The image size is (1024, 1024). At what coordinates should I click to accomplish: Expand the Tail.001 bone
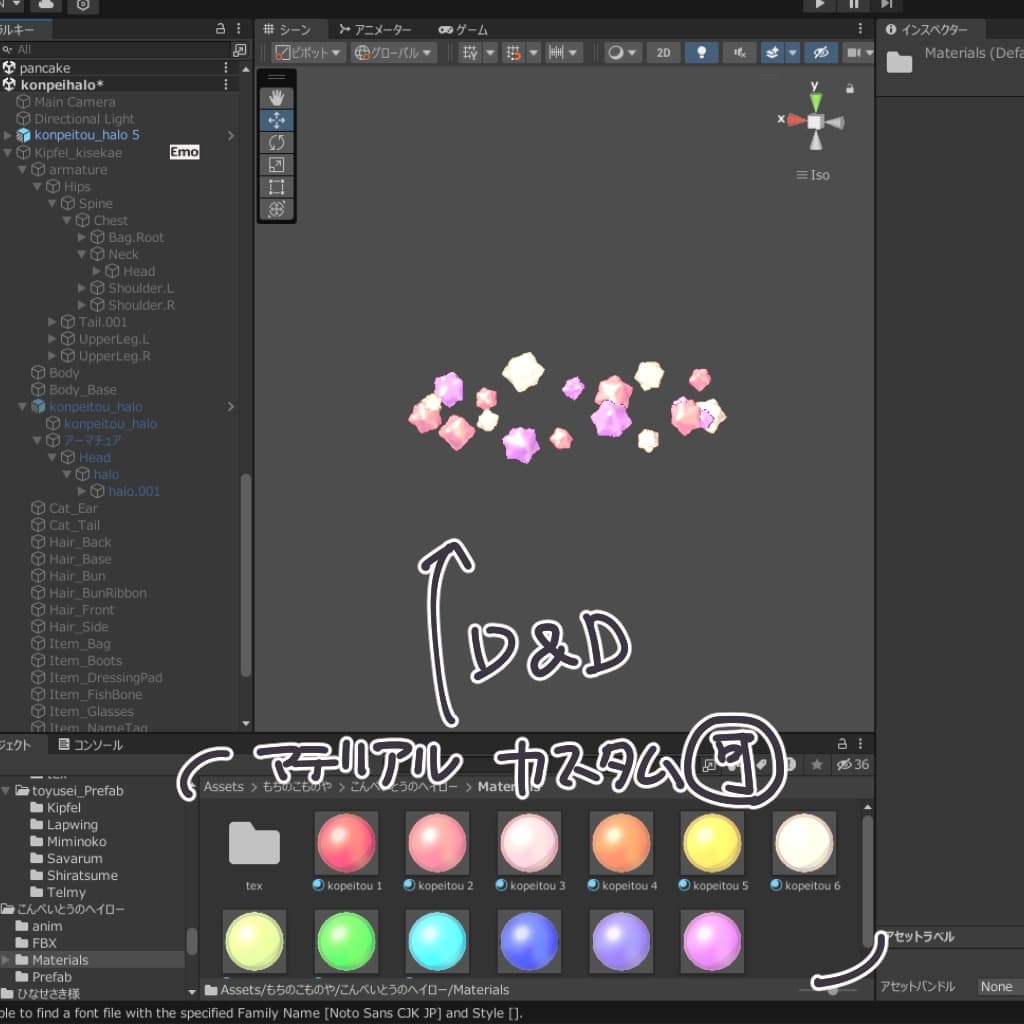(52, 321)
